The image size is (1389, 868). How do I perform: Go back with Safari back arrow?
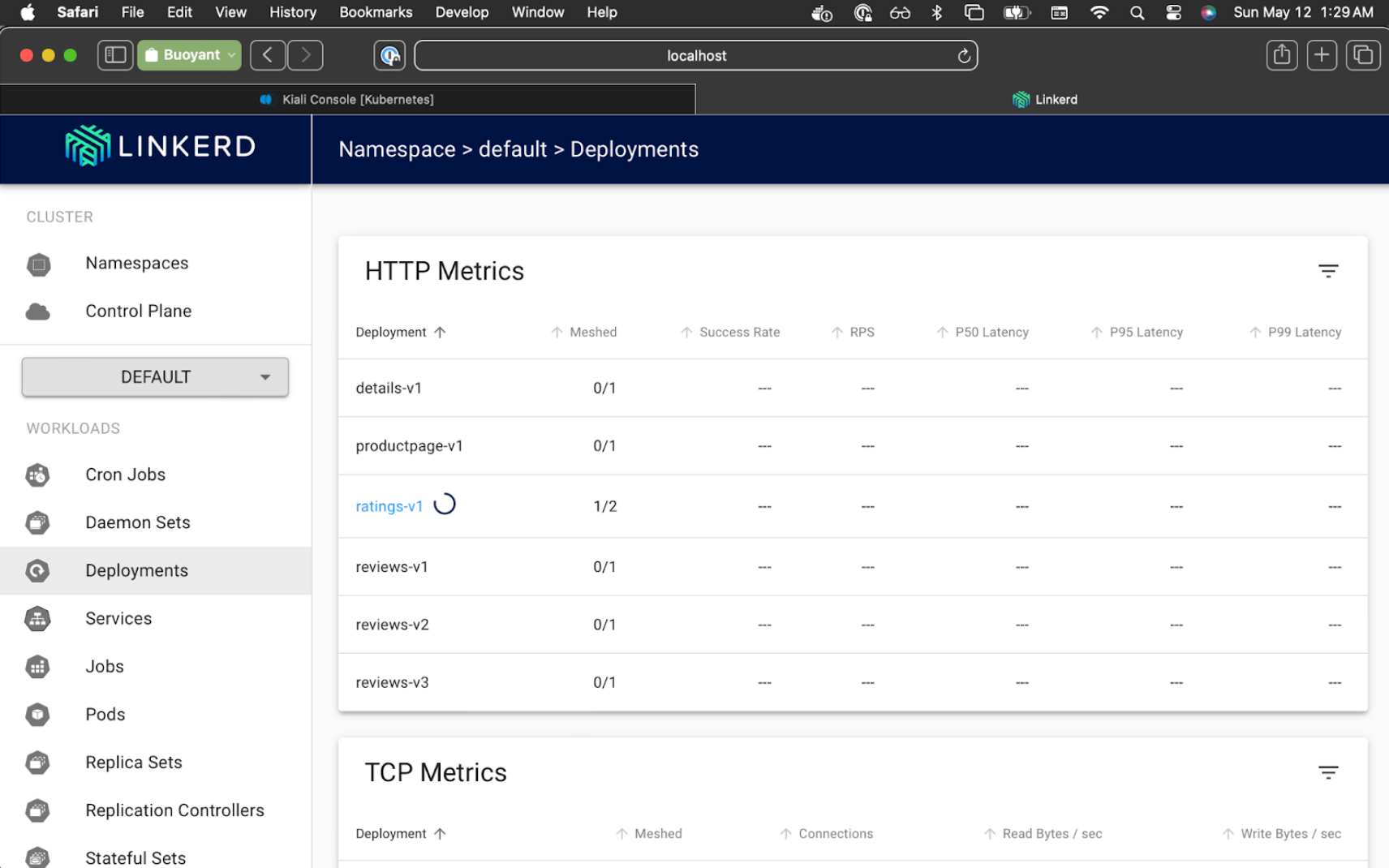(x=268, y=55)
